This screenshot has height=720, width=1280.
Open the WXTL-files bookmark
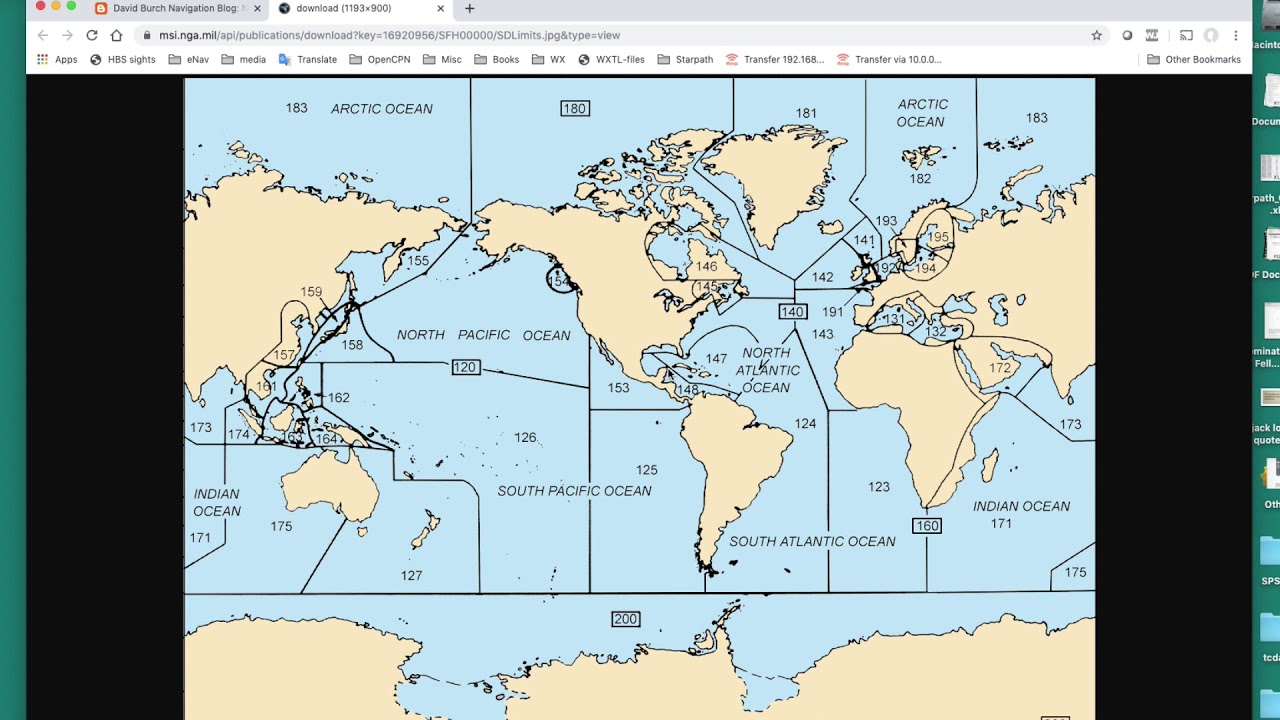tap(611, 59)
